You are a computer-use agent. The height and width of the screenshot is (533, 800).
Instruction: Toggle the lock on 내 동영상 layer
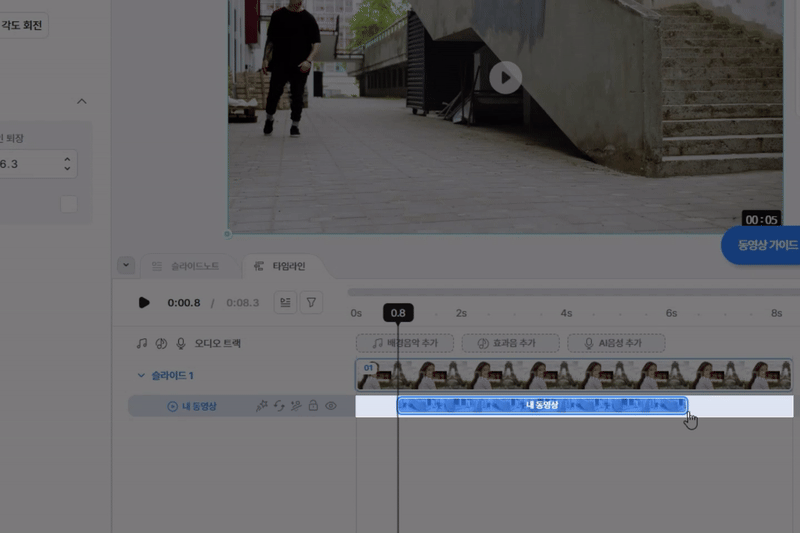[313, 406]
